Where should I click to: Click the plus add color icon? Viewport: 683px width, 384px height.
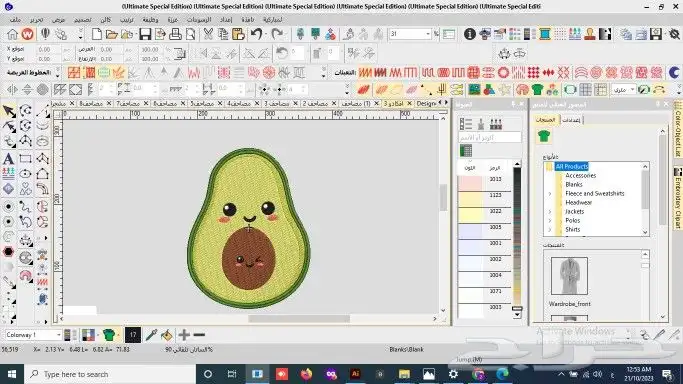[184, 335]
